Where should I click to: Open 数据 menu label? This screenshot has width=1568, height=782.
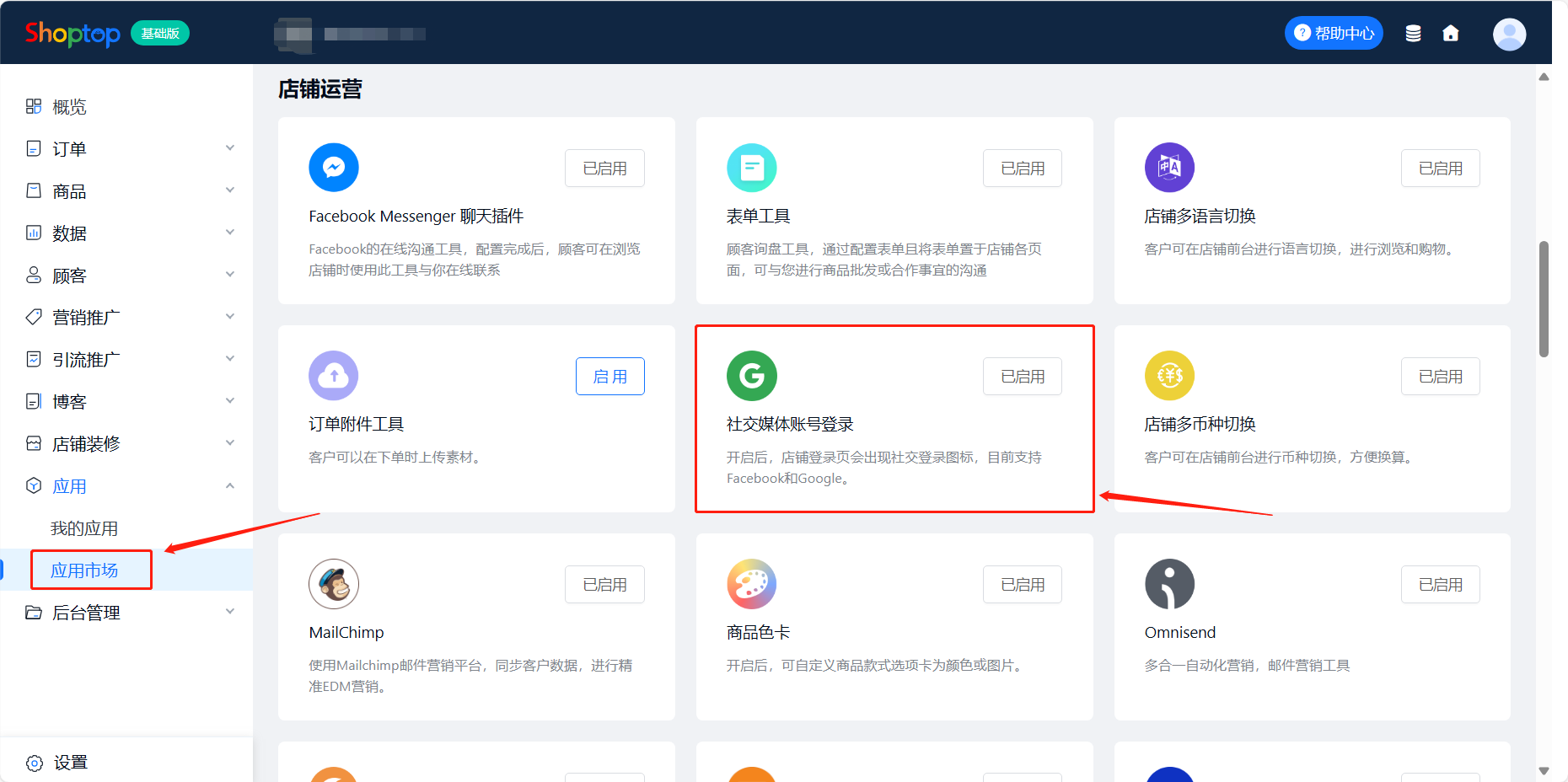pyautogui.click(x=69, y=233)
